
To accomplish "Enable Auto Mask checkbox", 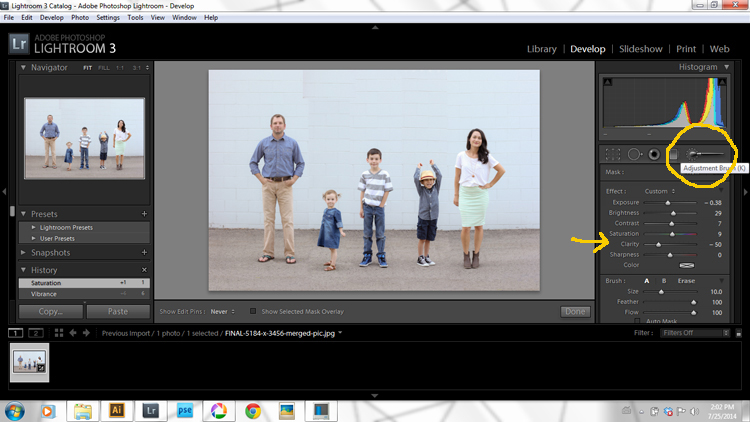I will coord(637,321).
